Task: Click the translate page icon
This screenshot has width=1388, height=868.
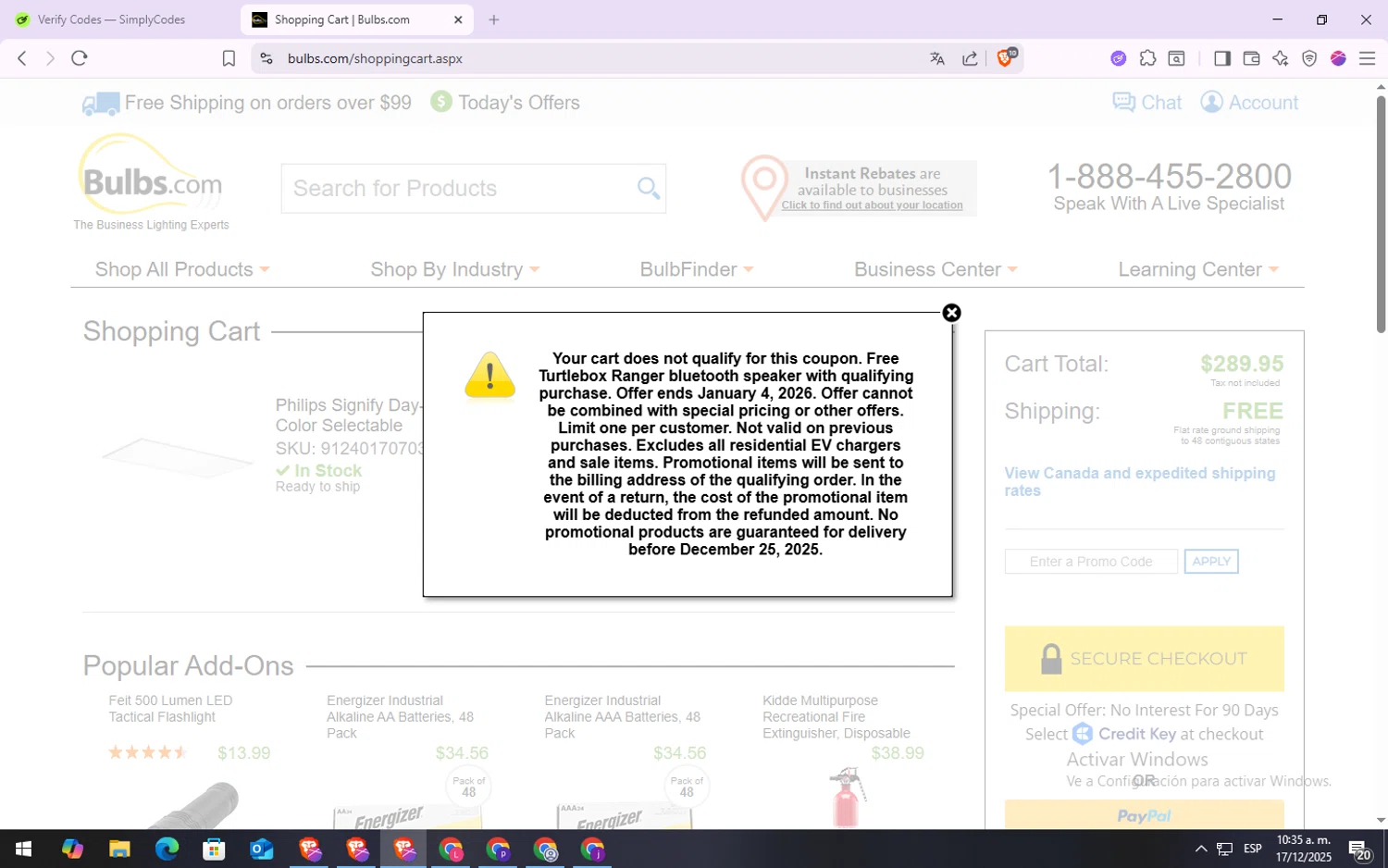Action: click(x=937, y=58)
